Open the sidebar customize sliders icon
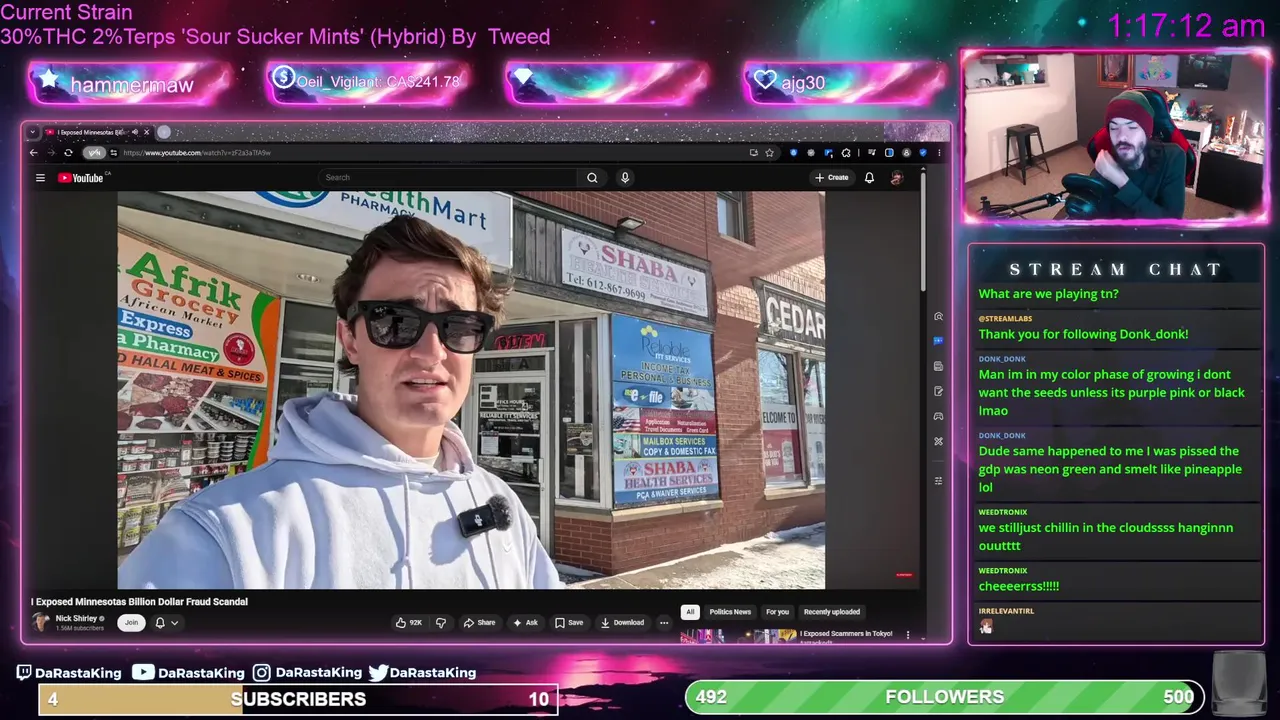The height and width of the screenshot is (720, 1280). (938, 481)
